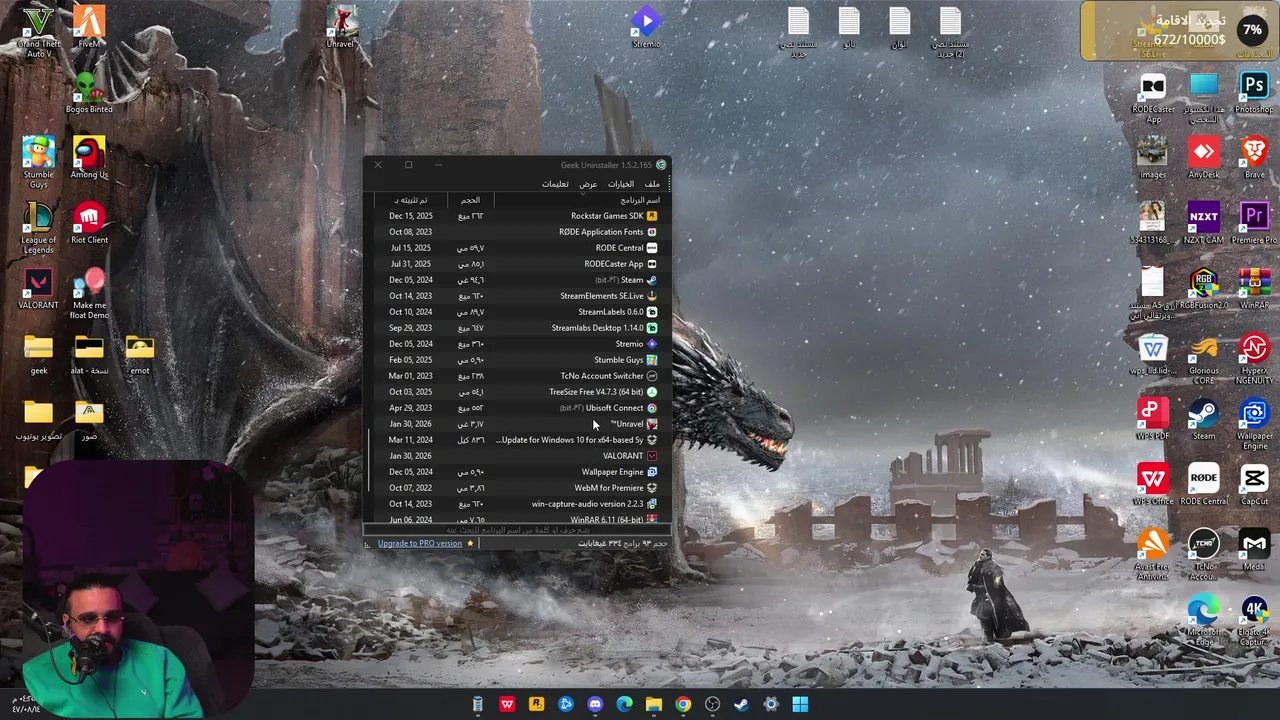Image resolution: width=1280 pixels, height=720 pixels.
Task: Select the Bogos Binted desktop icon
Action: 89,92
